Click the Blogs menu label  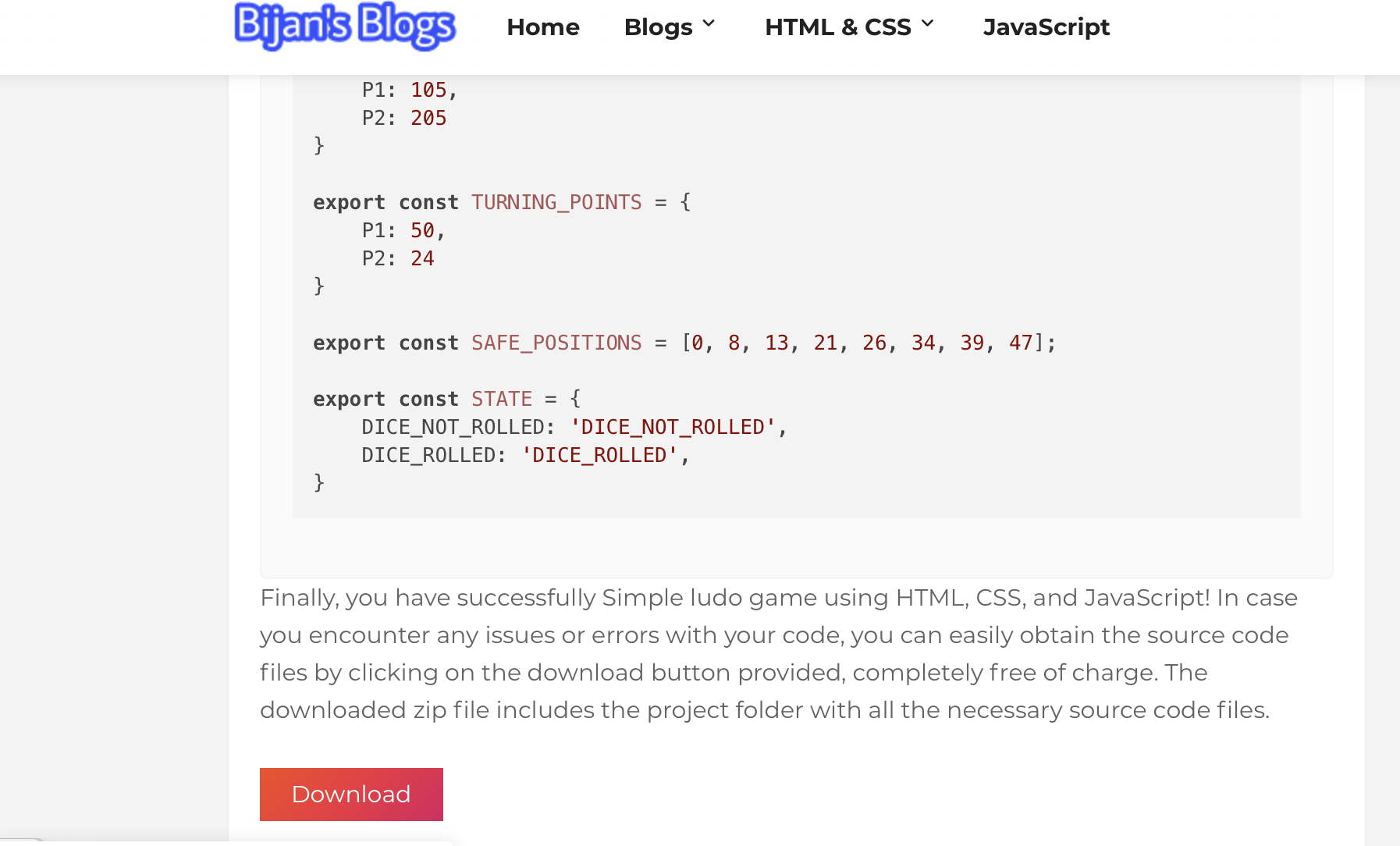(x=658, y=27)
